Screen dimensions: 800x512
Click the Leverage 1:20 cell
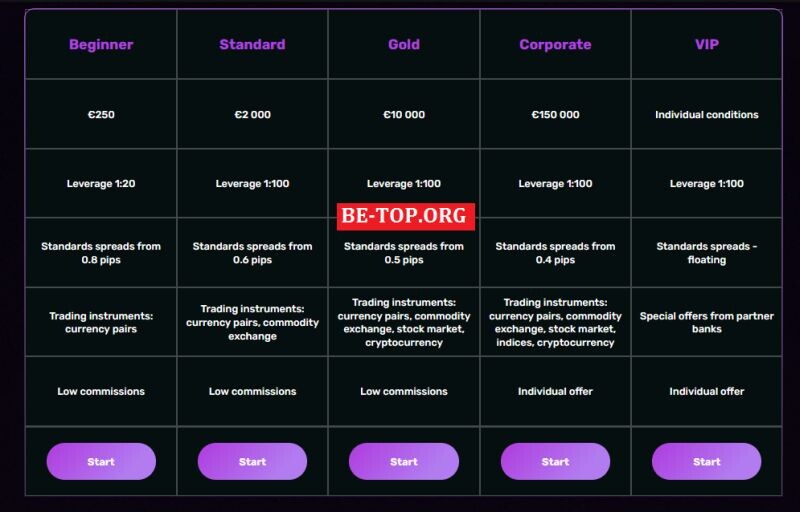pyautogui.click(x=101, y=184)
